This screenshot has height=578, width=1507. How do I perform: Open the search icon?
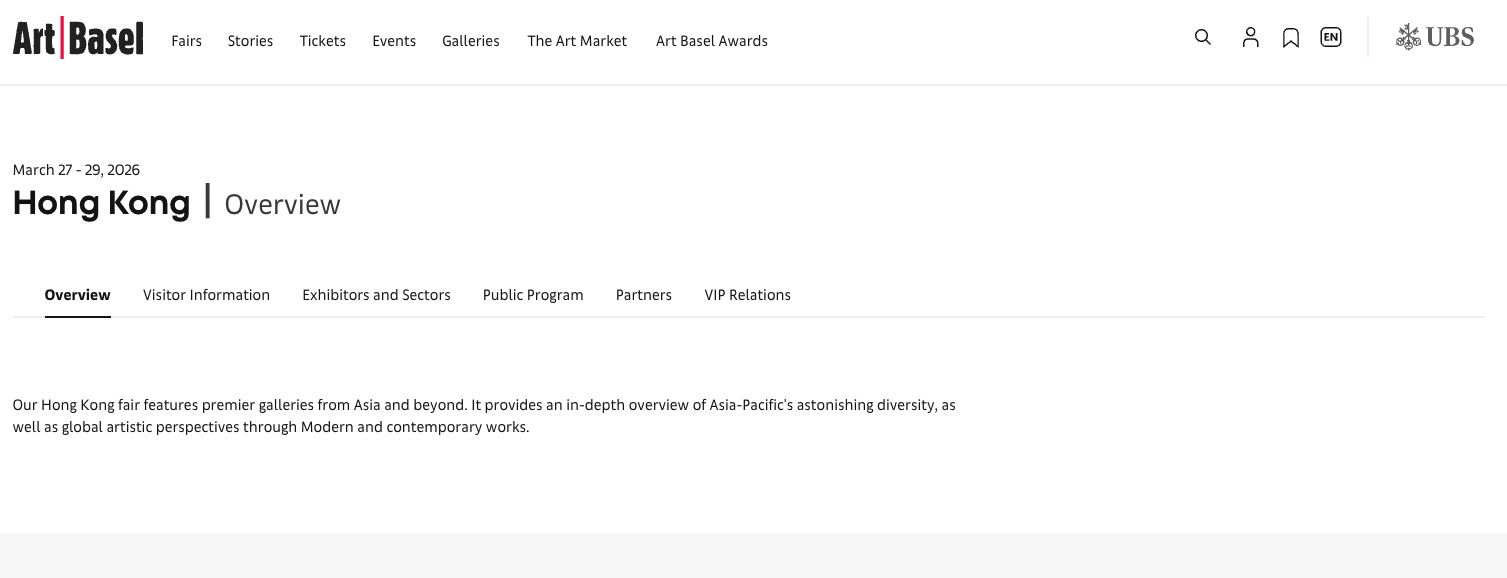coord(1203,38)
